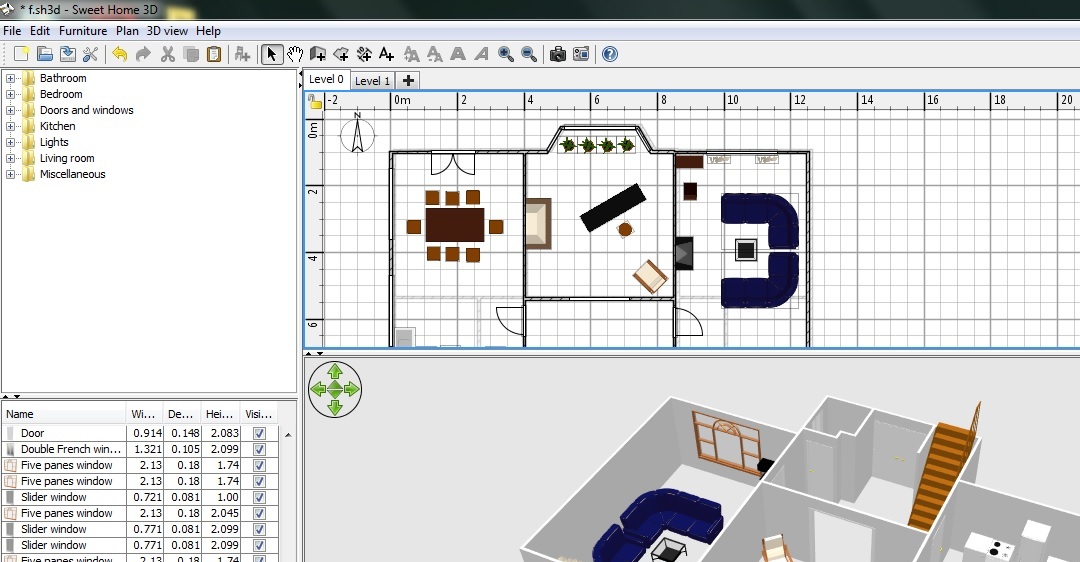The image size is (1080, 562).
Task: Click the Create photo camera icon
Action: [557, 54]
